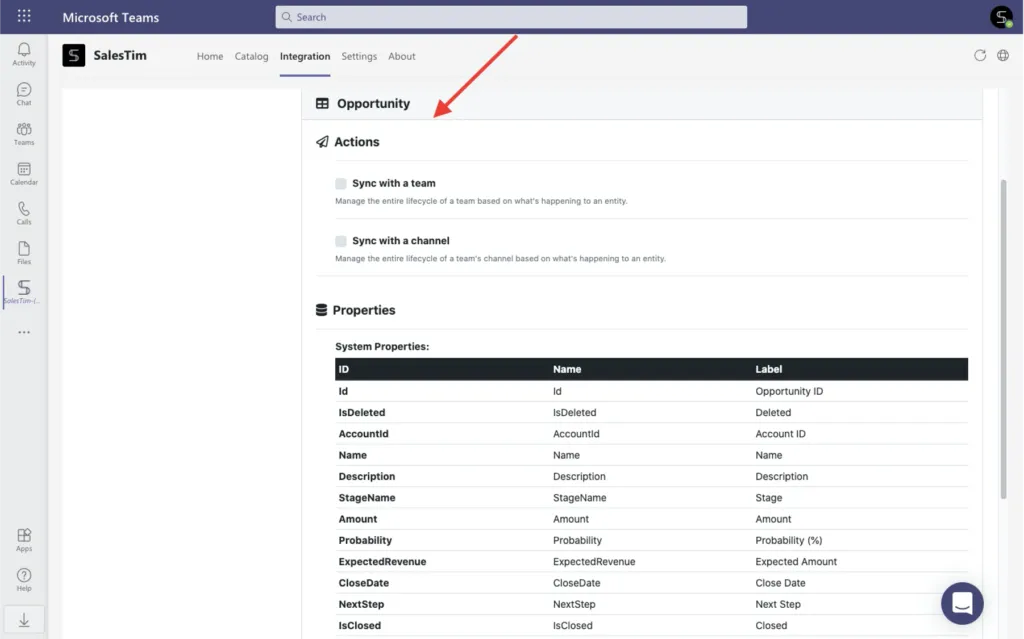The image size is (1024, 639).
Task: Click the System Properties heading
Action: click(x=382, y=346)
